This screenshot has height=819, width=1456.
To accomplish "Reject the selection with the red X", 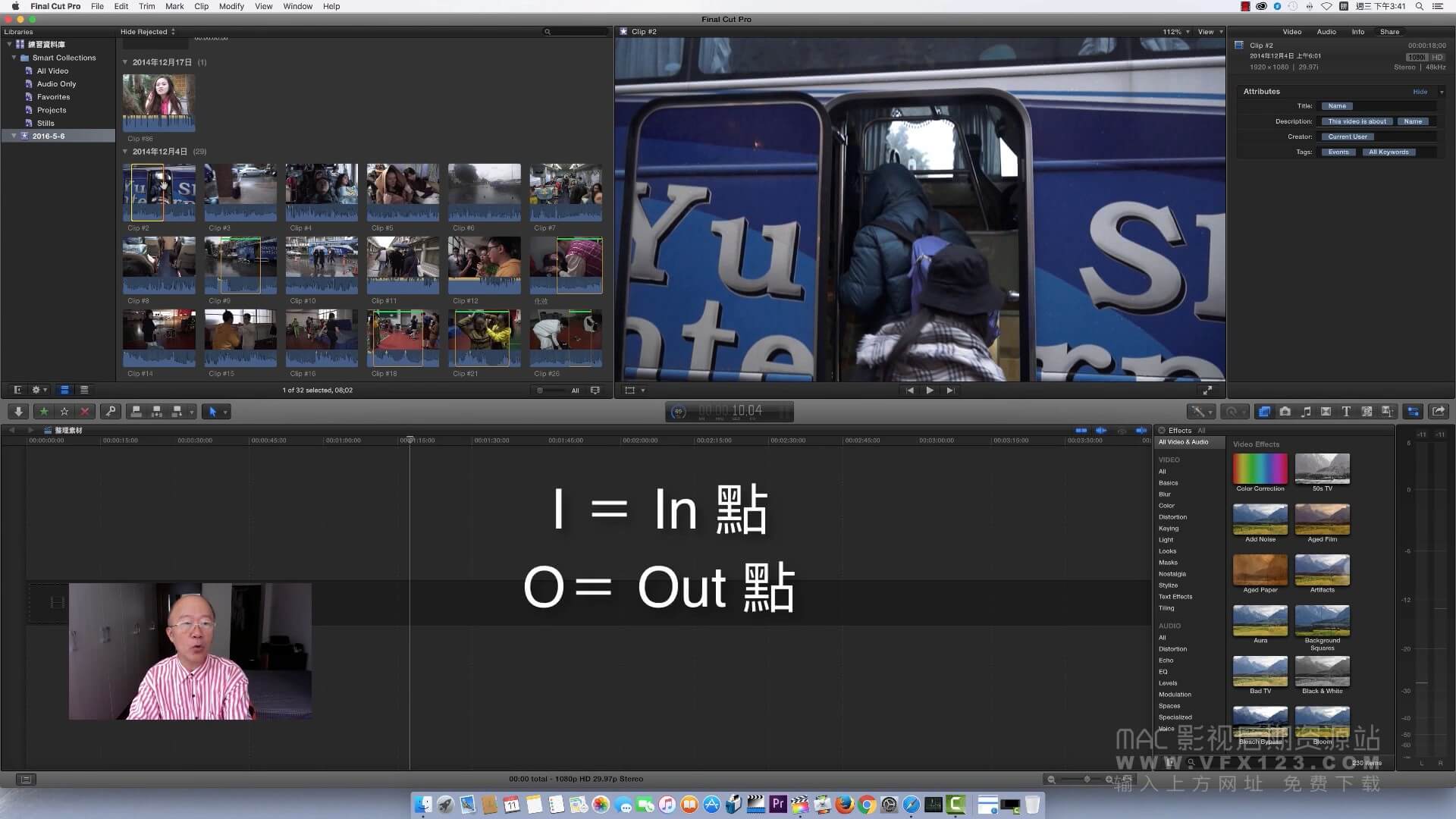I will click(x=85, y=412).
